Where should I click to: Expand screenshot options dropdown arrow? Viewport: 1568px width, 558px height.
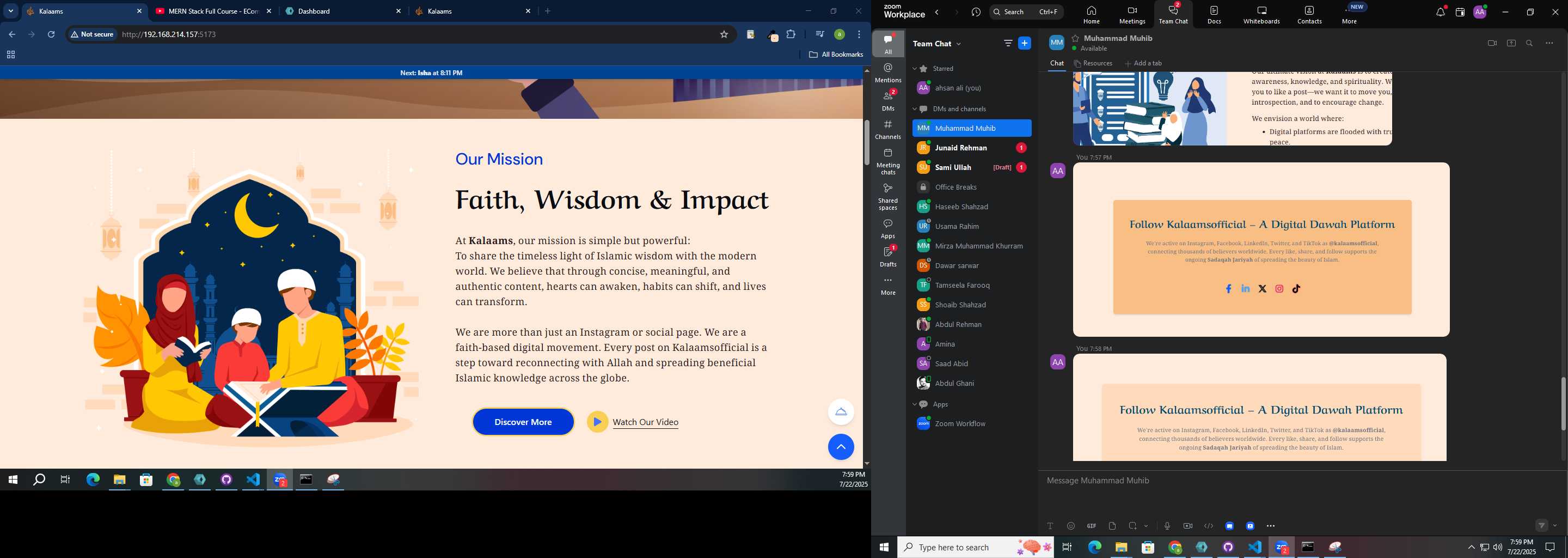[x=1146, y=526]
